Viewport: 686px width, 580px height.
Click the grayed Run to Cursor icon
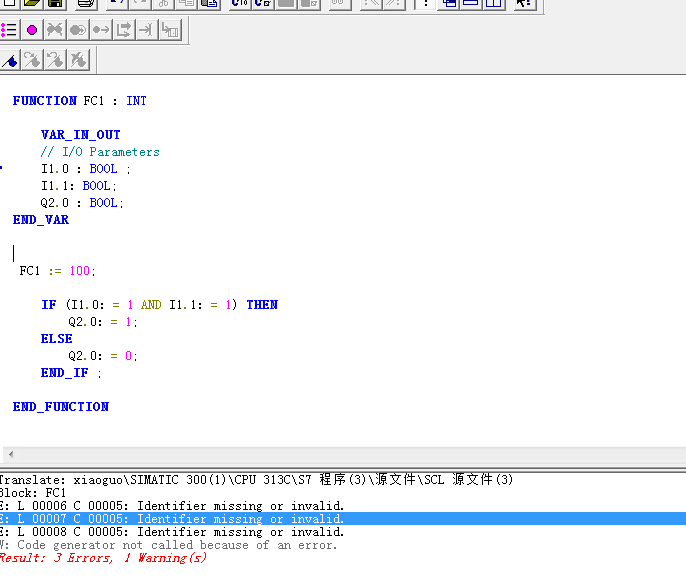147,30
